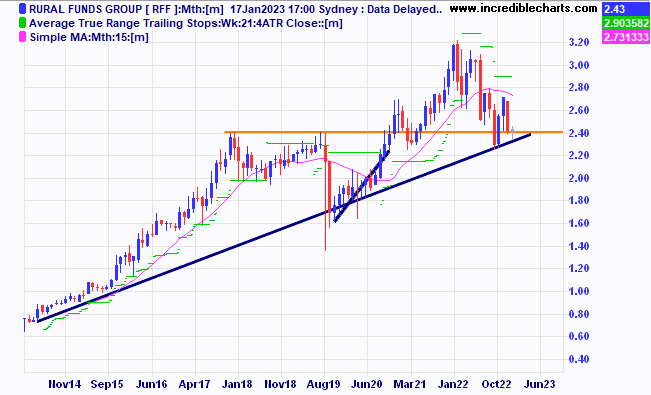651x395 pixels.
Task: Click the 0.80 price axis label
Action: coord(579,314)
